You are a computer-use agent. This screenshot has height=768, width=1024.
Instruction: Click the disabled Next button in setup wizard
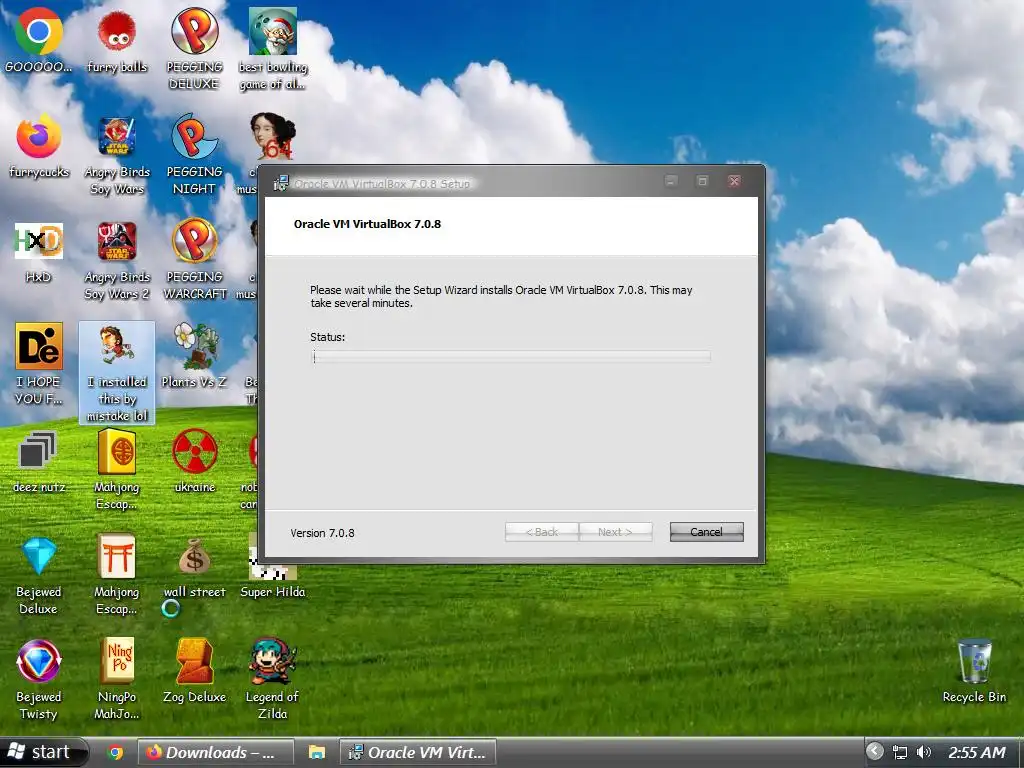pos(615,532)
